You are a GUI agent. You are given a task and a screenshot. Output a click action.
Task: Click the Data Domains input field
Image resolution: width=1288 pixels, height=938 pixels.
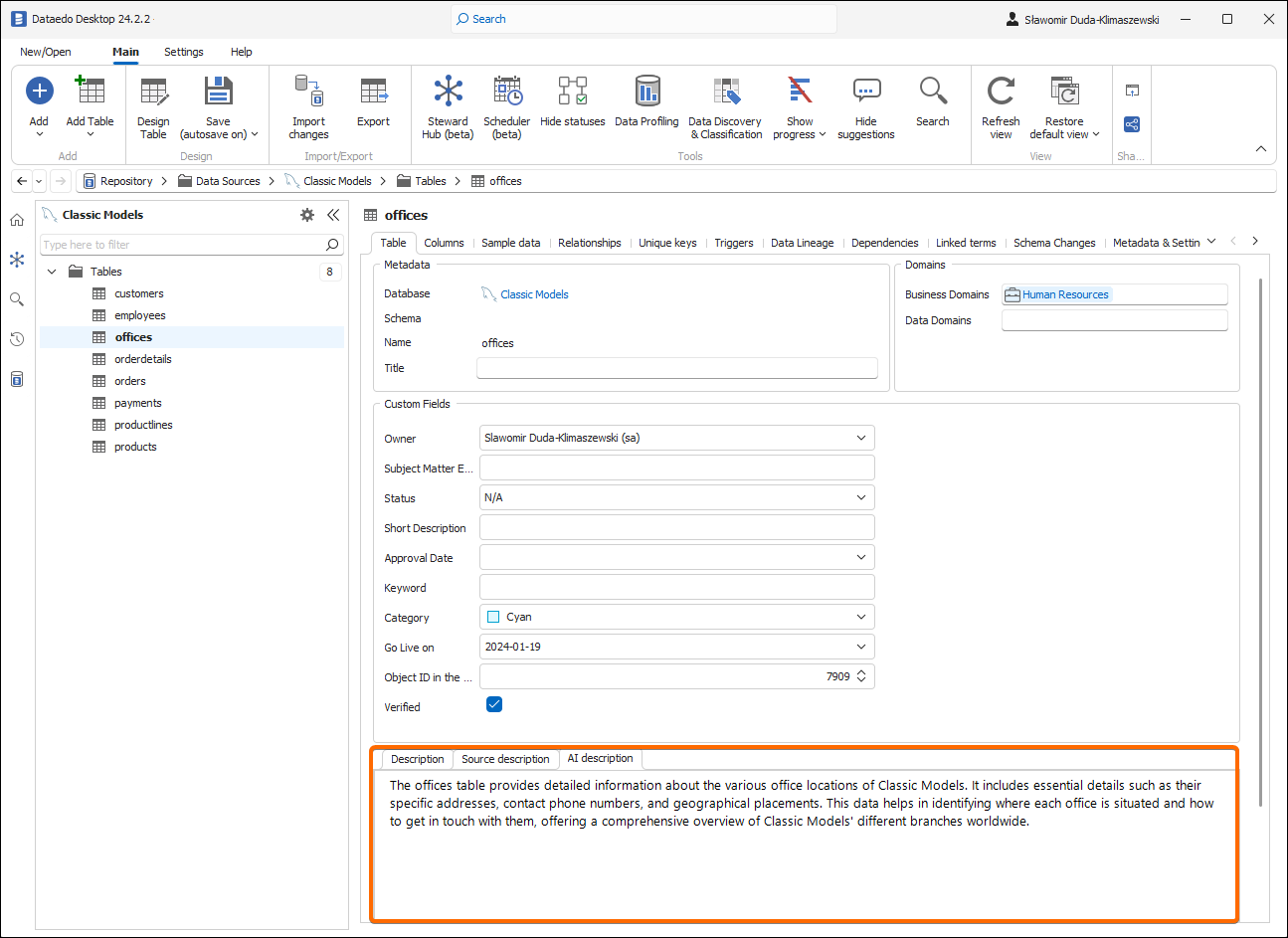pyautogui.click(x=1114, y=320)
